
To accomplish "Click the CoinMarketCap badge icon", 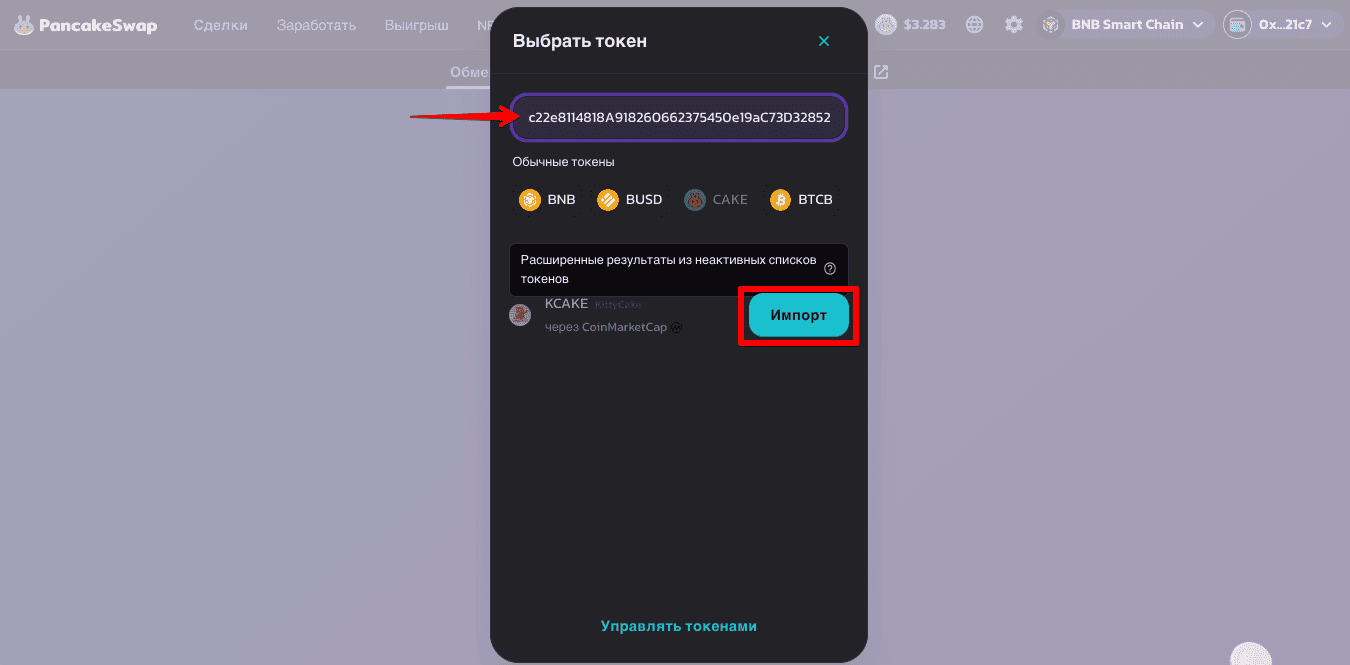I will pyautogui.click(x=677, y=327).
